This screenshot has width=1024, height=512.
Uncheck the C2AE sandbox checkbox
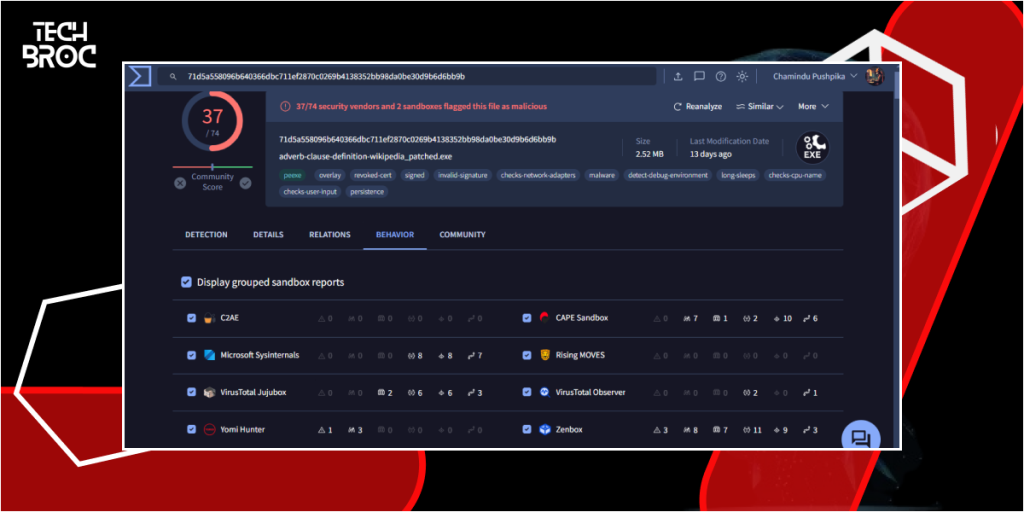[x=191, y=318]
